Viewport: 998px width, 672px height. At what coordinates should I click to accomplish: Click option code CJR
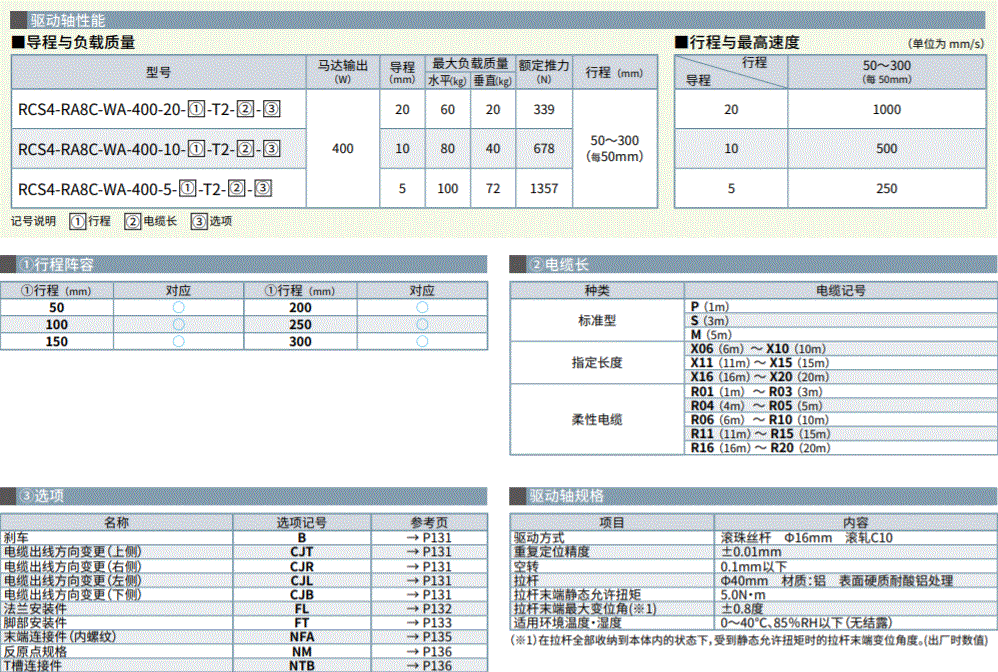coord(302,566)
